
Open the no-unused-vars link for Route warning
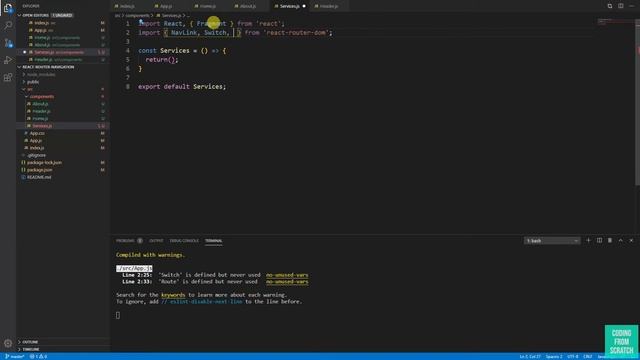[287, 282]
